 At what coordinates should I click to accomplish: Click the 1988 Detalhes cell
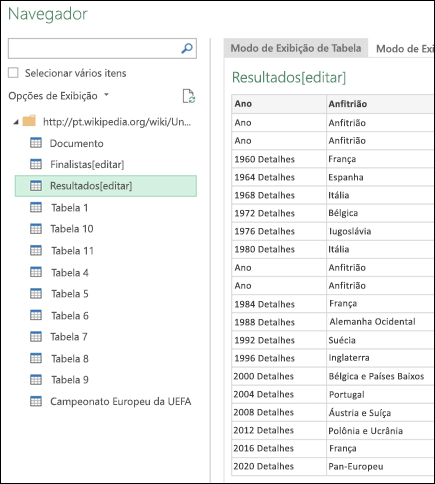click(x=279, y=322)
